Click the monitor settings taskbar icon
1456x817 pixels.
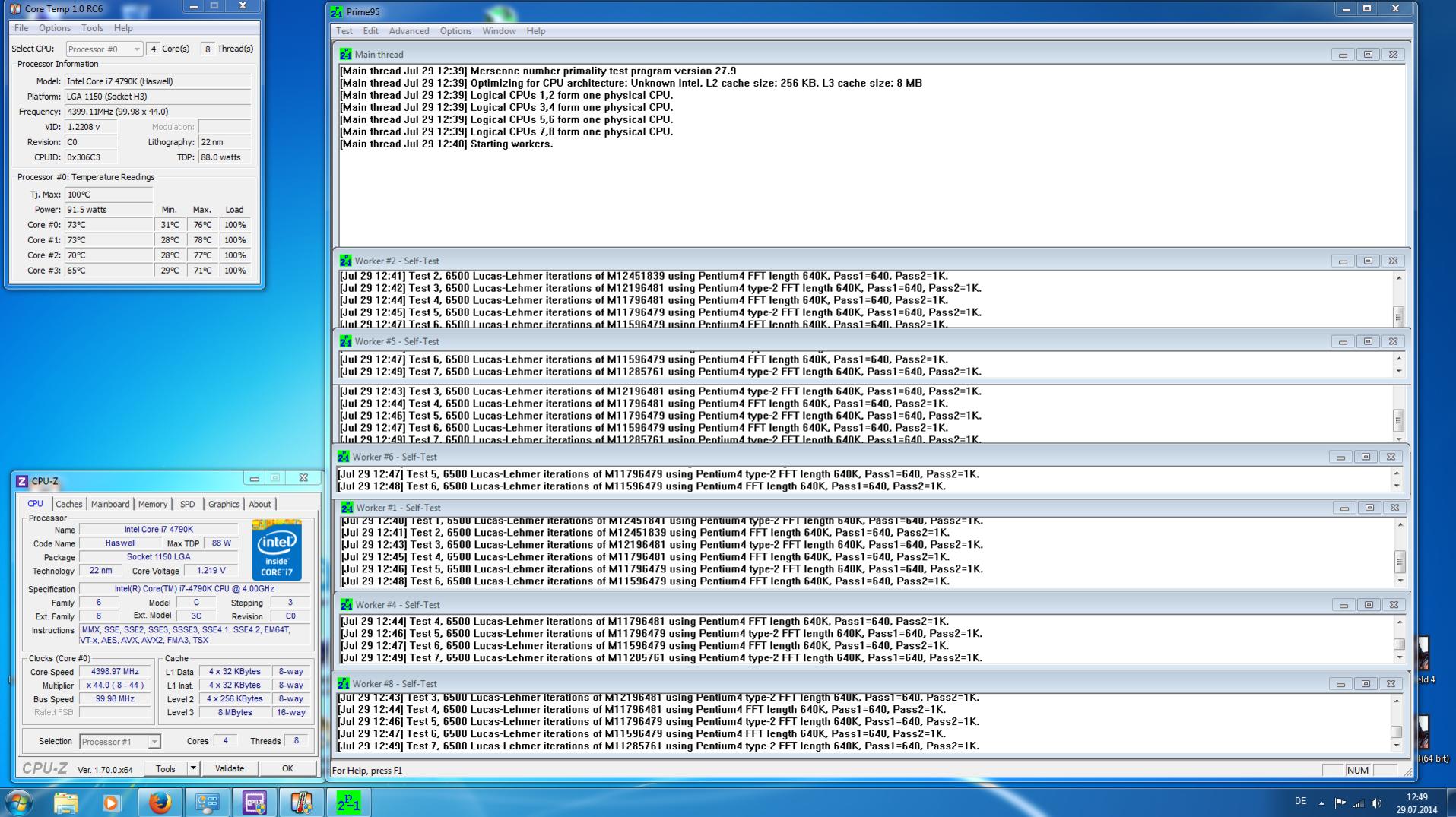[x=207, y=803]
